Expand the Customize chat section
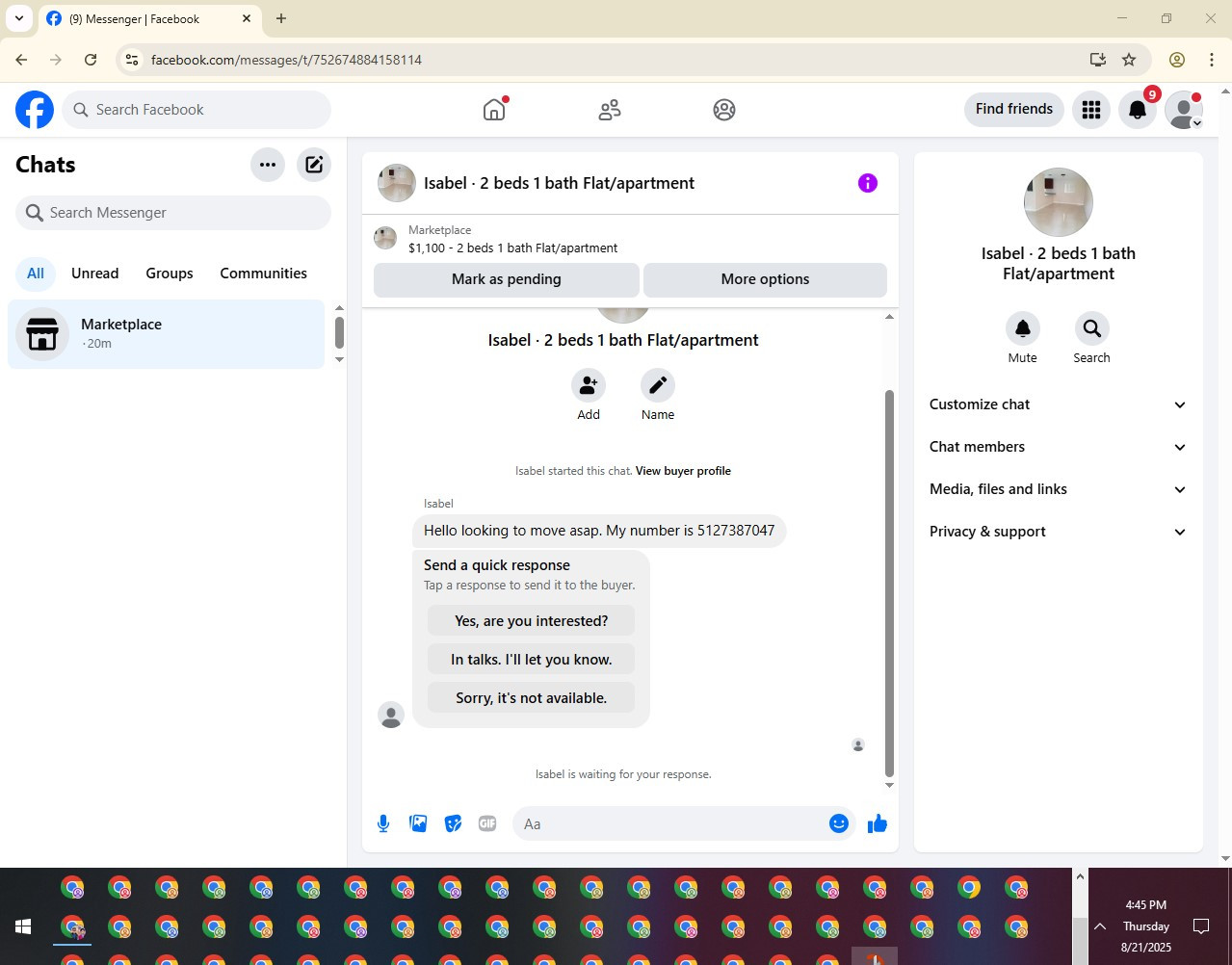 click(x=1059, y=404)
